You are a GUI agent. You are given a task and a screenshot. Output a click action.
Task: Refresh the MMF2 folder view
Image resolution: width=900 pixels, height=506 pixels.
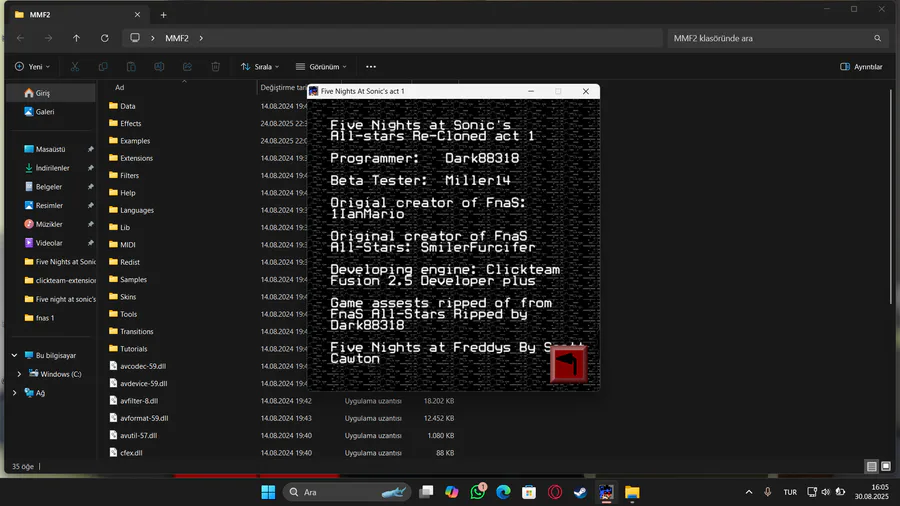click(104, 38)
